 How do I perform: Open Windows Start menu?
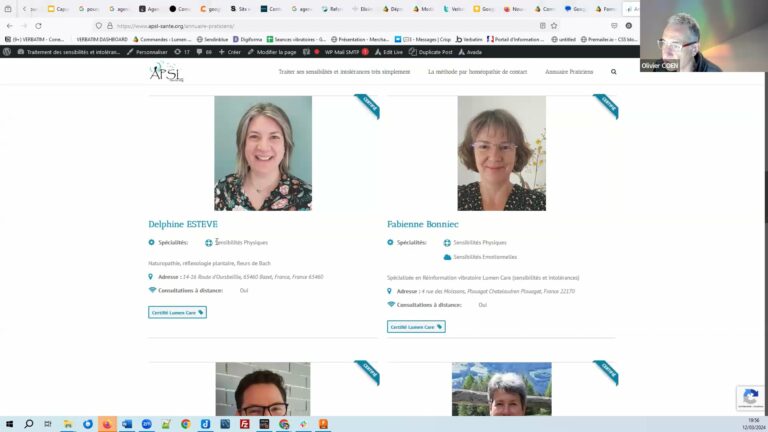click(x=9, y=424)
